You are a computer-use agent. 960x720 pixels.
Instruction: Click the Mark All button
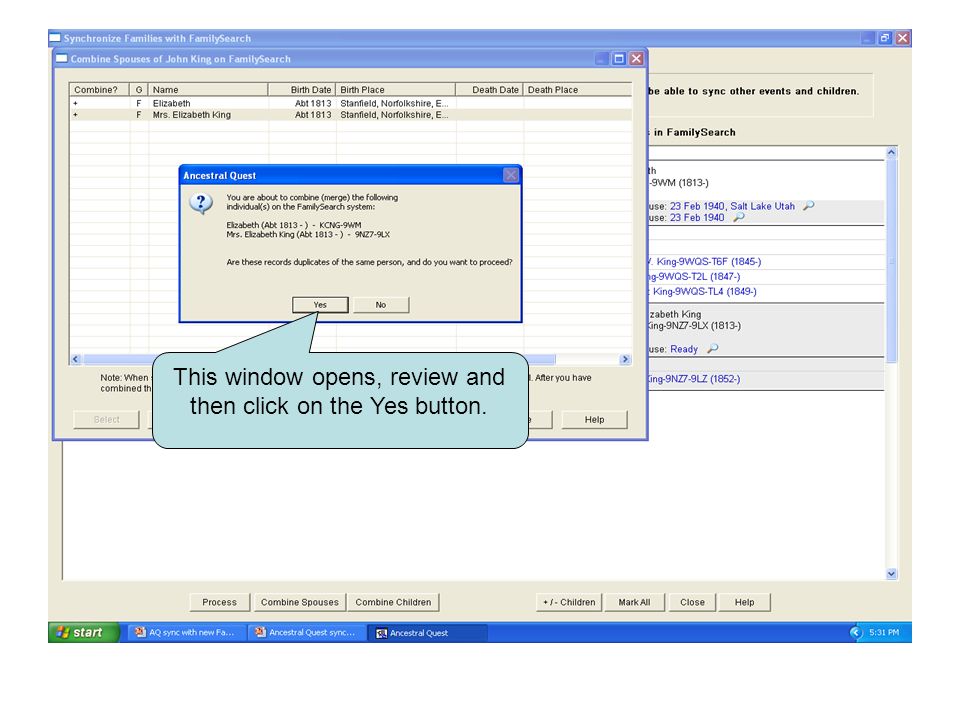pyautogui.click(x=634, y=602)
